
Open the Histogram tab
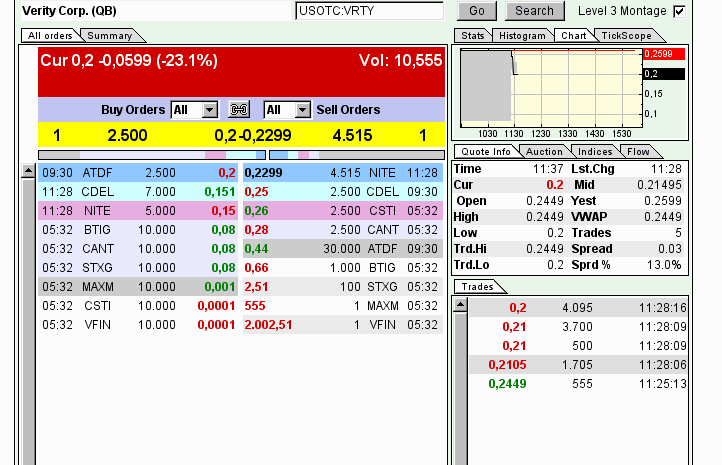coord(522,35)
